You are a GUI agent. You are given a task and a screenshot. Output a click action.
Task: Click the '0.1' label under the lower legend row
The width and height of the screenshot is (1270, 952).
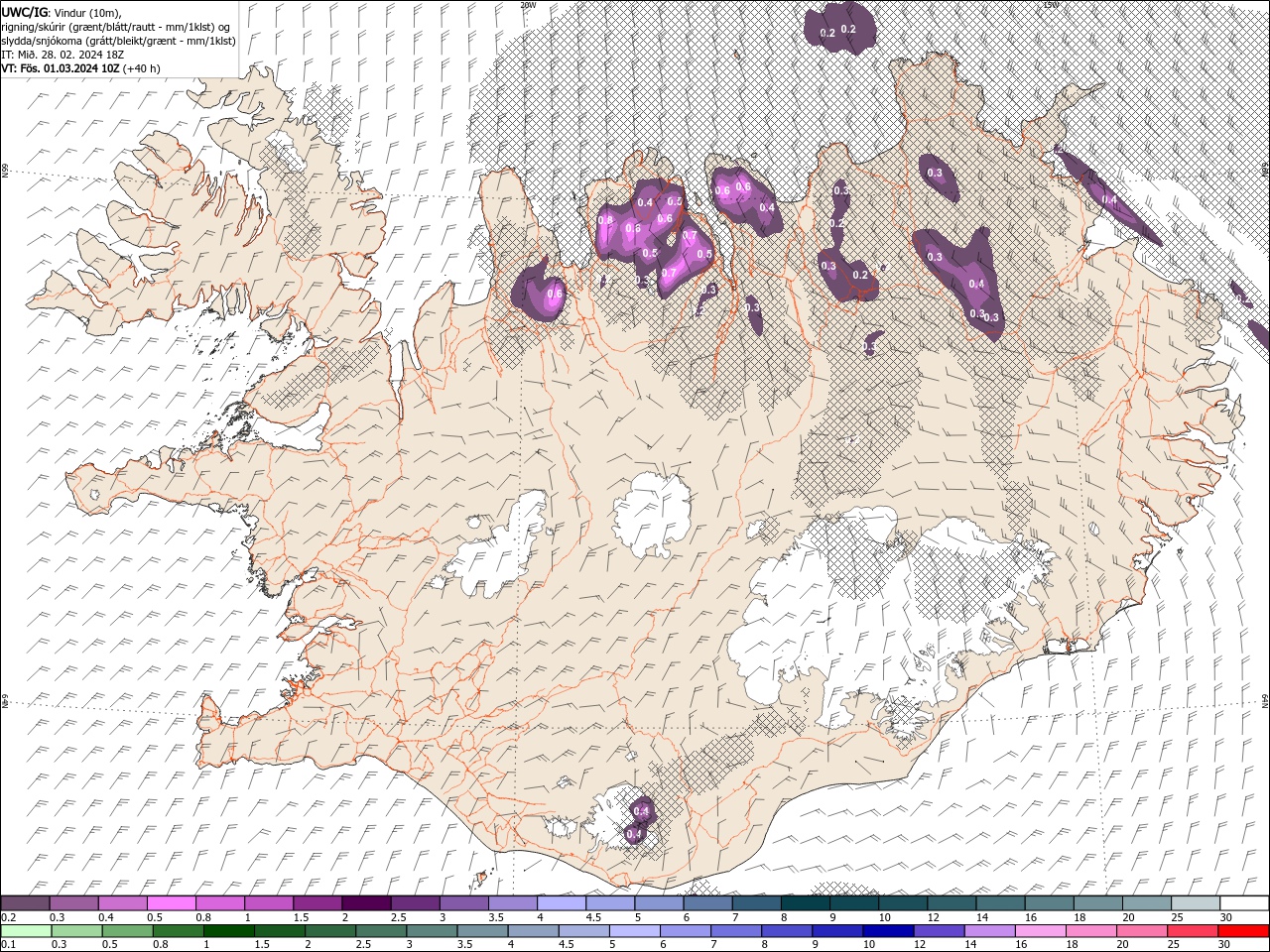click(x=7, y=945)
